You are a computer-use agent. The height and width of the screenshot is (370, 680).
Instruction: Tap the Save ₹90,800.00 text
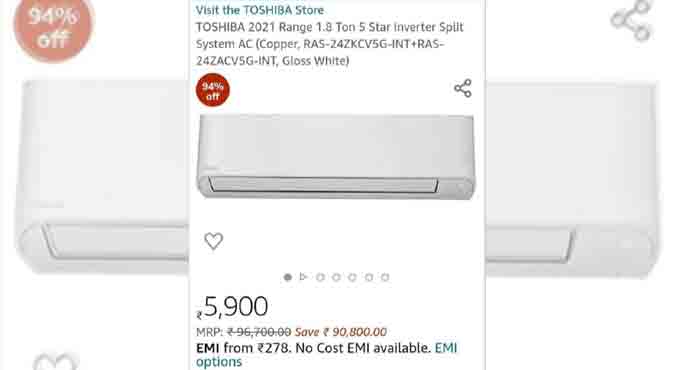(x=340, y=332)
